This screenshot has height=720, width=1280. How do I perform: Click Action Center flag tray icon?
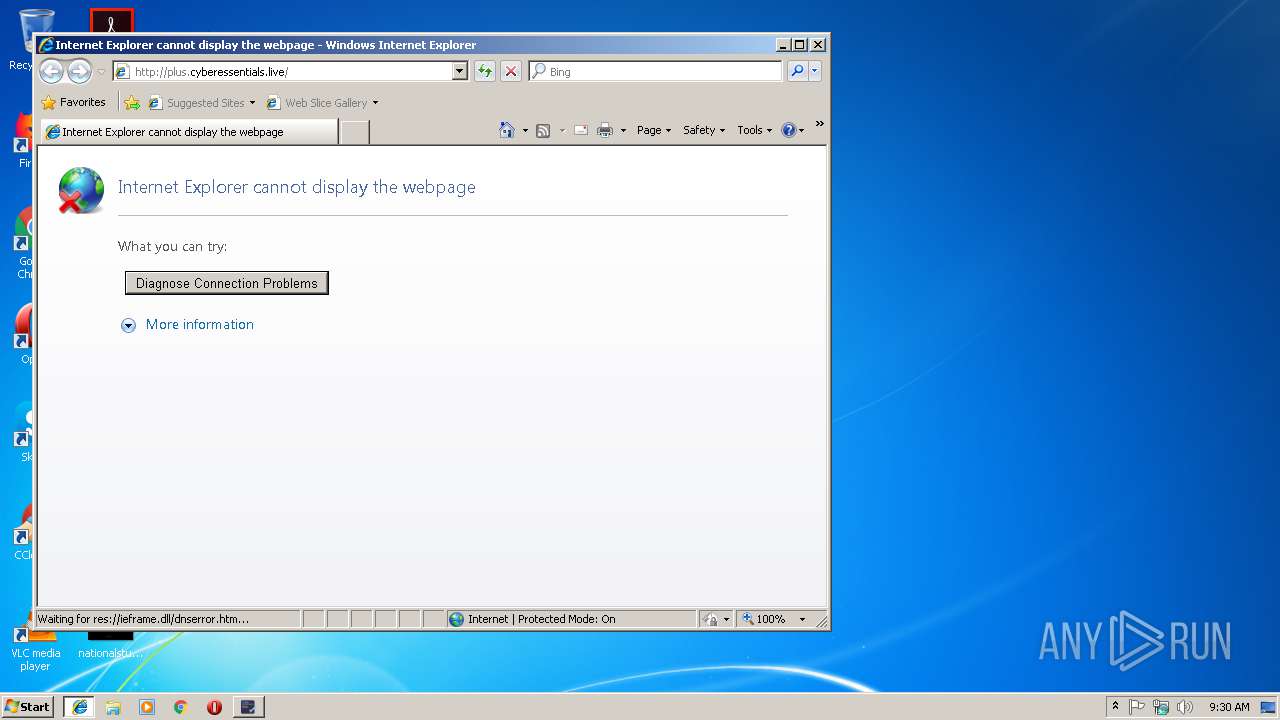(x=1137, y=707)
